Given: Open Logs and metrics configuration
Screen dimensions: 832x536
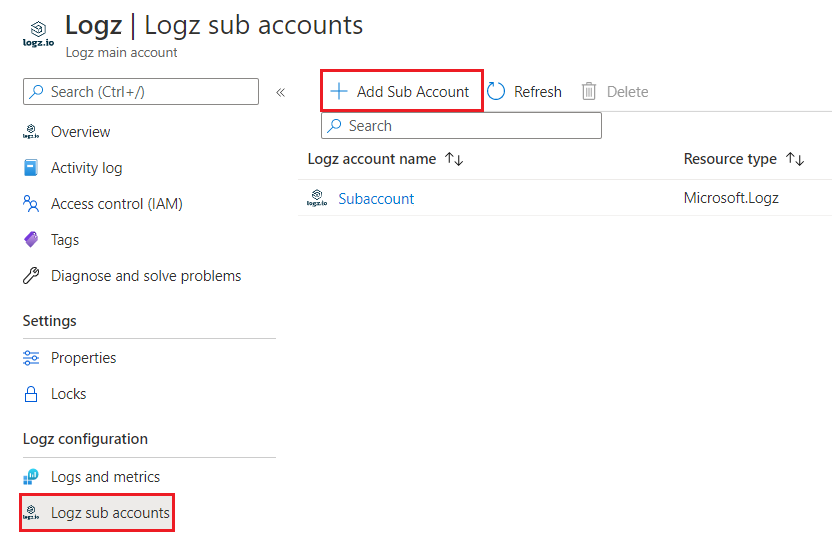Looking at the screenshot, I should tap(105, 477).
